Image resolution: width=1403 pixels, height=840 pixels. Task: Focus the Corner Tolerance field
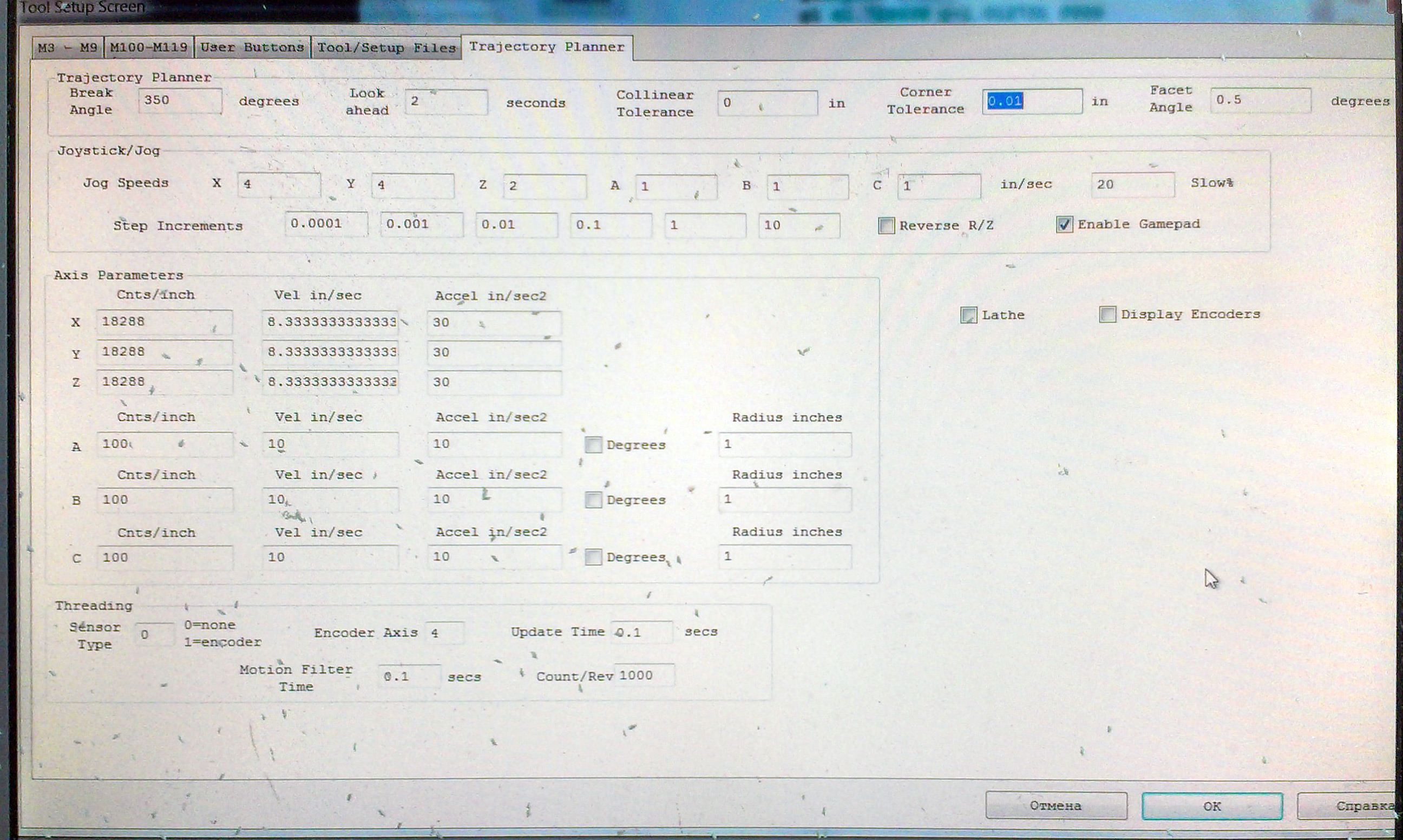[1032, 102]
